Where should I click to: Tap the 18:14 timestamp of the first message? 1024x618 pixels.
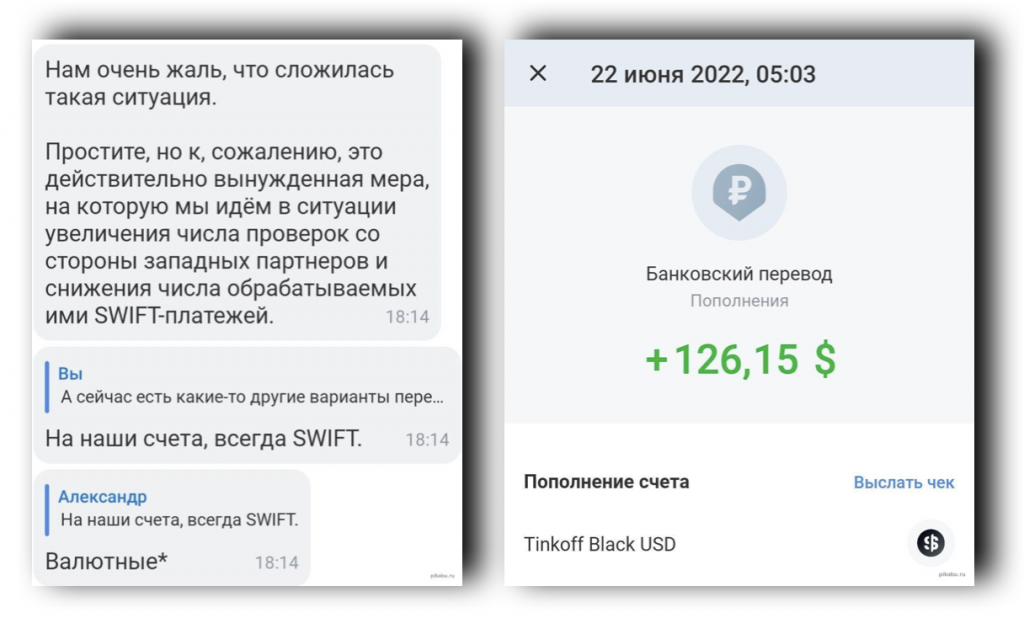pos(407,317)
